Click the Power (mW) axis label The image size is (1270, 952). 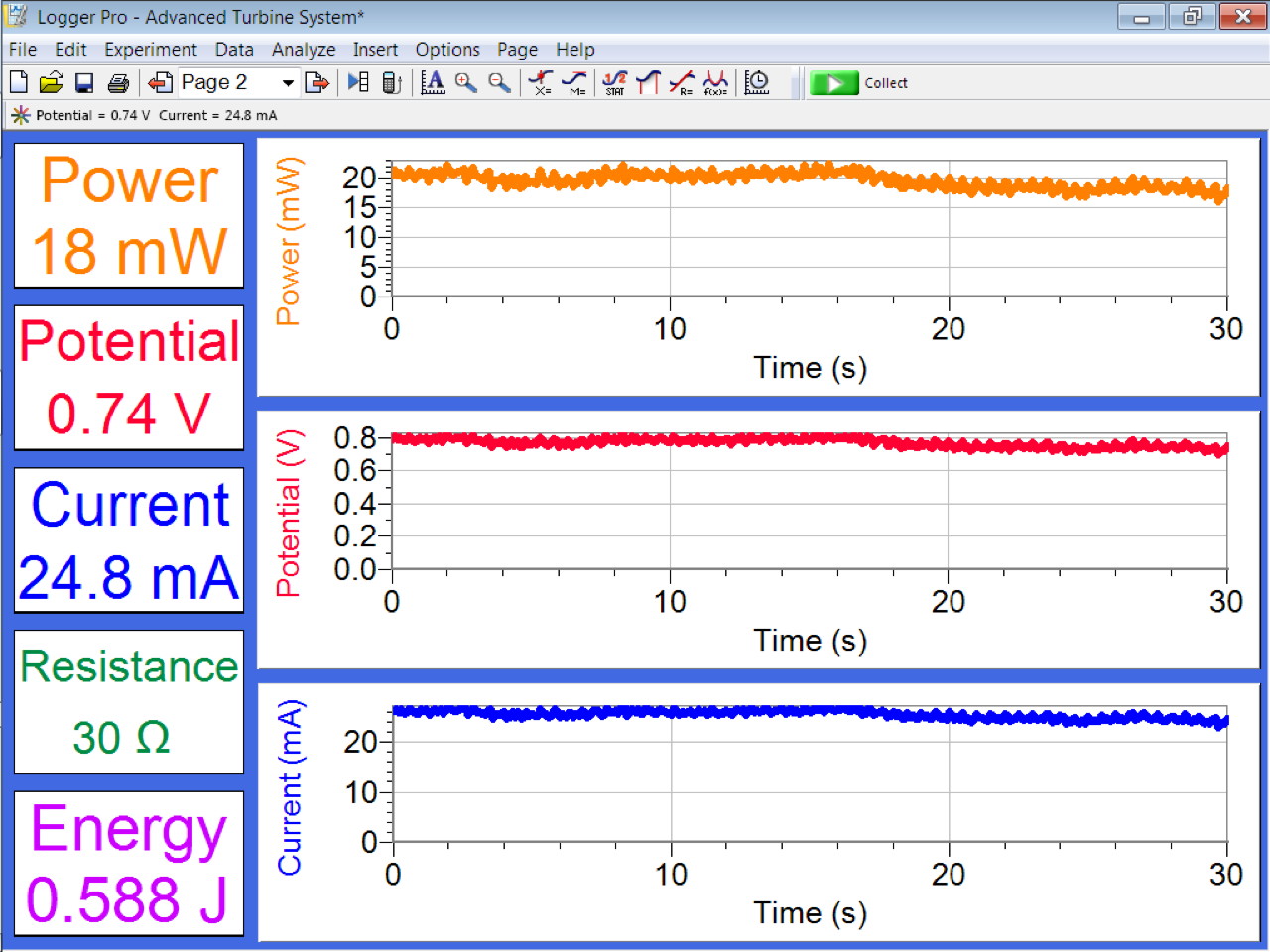point(288,241)
